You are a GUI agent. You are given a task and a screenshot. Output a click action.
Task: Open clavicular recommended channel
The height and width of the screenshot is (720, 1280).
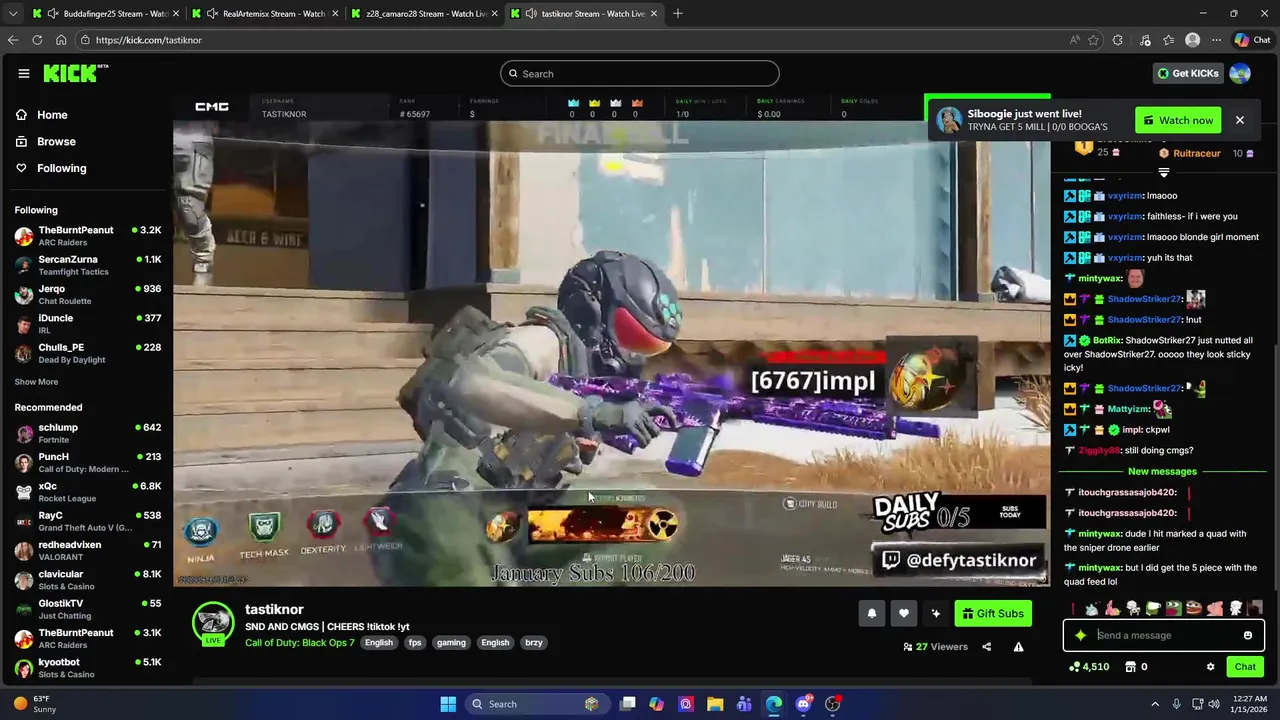pyautogui.click(x=87, y=580)
